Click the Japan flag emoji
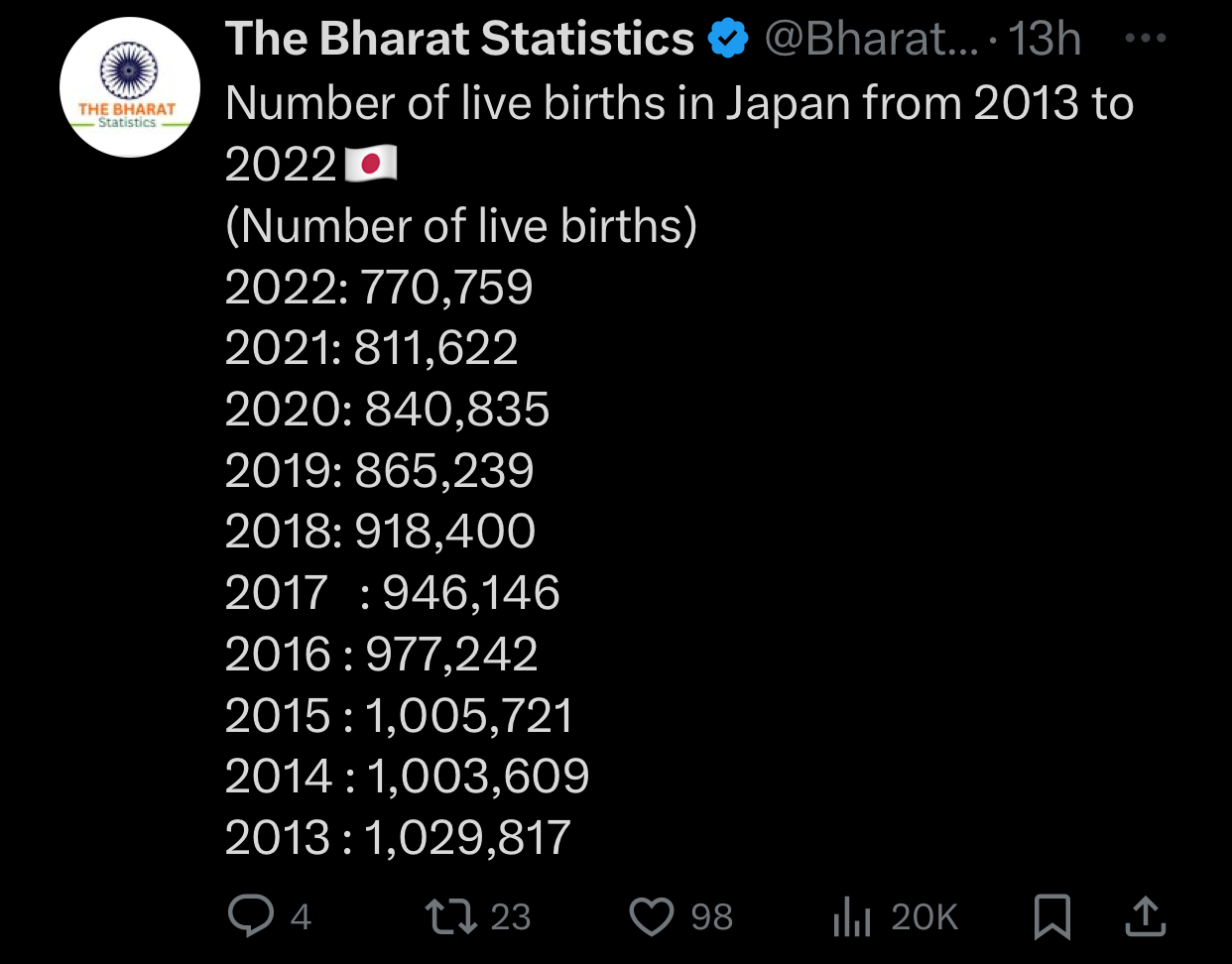 coord(371,164)
